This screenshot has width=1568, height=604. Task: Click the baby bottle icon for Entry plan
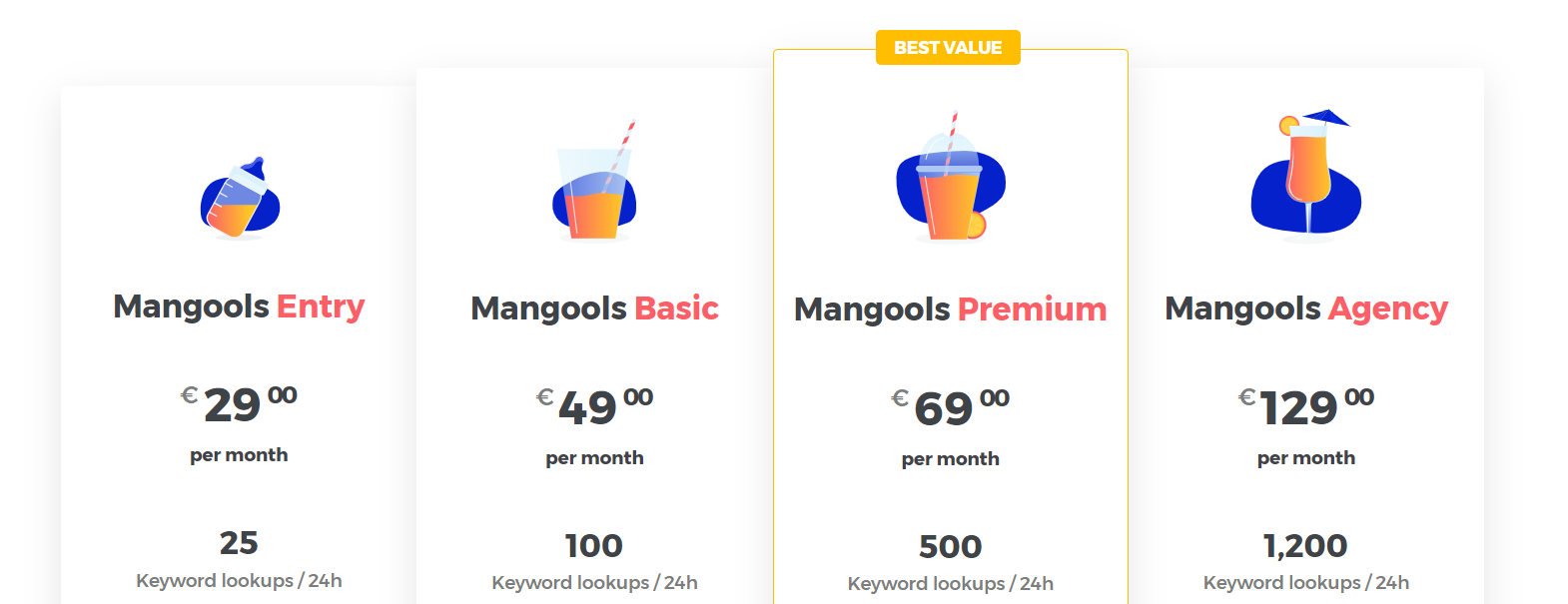[x=240, y=198]
